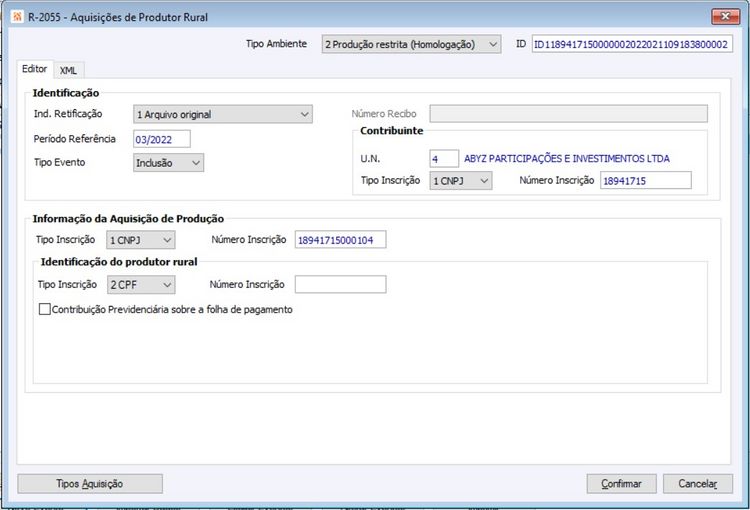Image resolution: width=750 pixels, height=510 pixels.
Task: Click the ABYZ PARTICIPAÇÕES E INVESTIMENTOS LTDA text
Action: 567,158
